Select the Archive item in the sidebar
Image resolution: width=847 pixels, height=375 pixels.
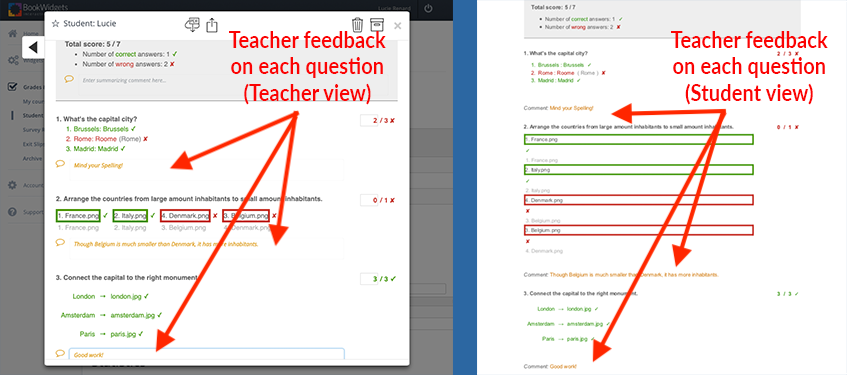tap(32, 158)
